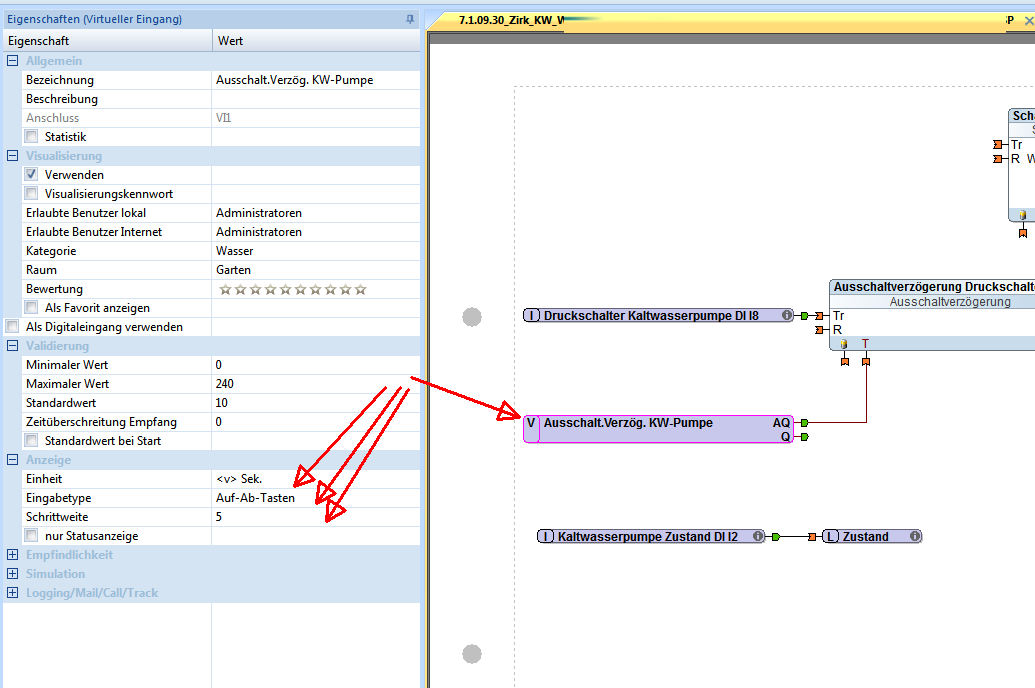Click the Tr input connector of Ausschaltverzögerung block
1035x688 pixels.
[x=819, y=316]
